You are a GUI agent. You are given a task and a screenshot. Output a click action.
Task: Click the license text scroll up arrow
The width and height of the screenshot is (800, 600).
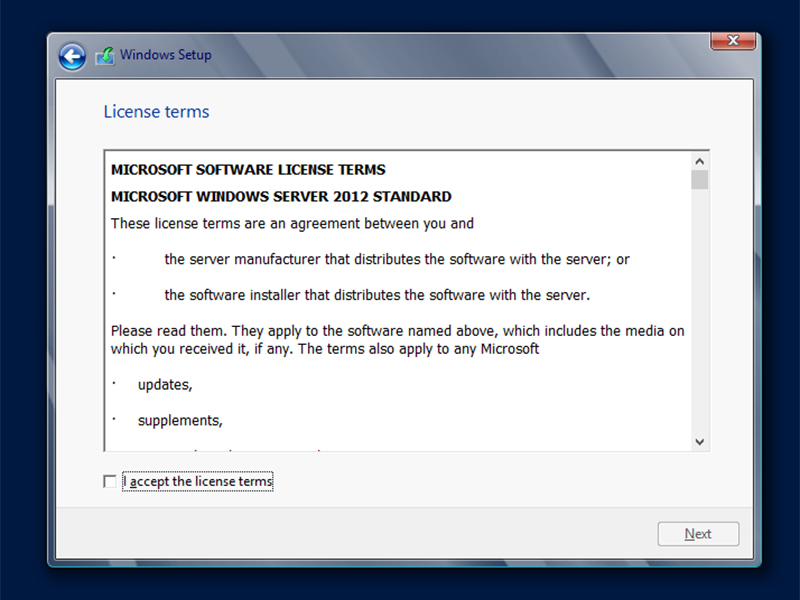click(x=699, y=161)
